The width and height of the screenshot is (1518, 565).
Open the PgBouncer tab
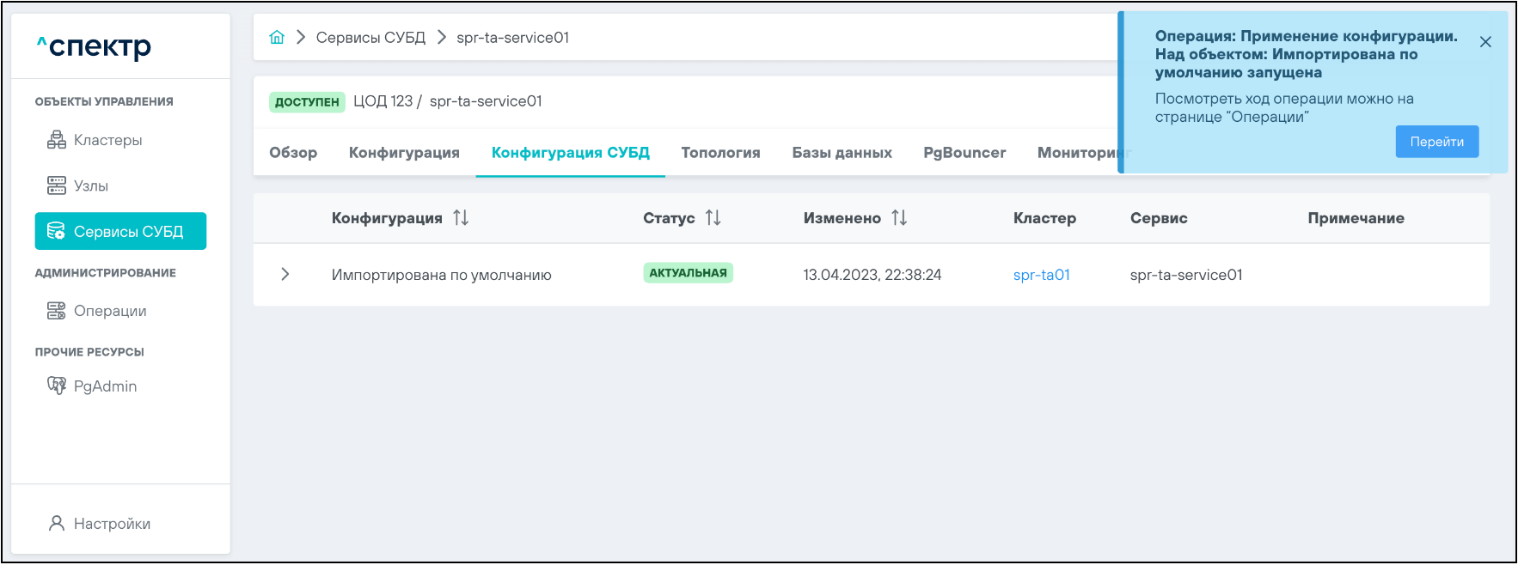(x=964, y=153)
